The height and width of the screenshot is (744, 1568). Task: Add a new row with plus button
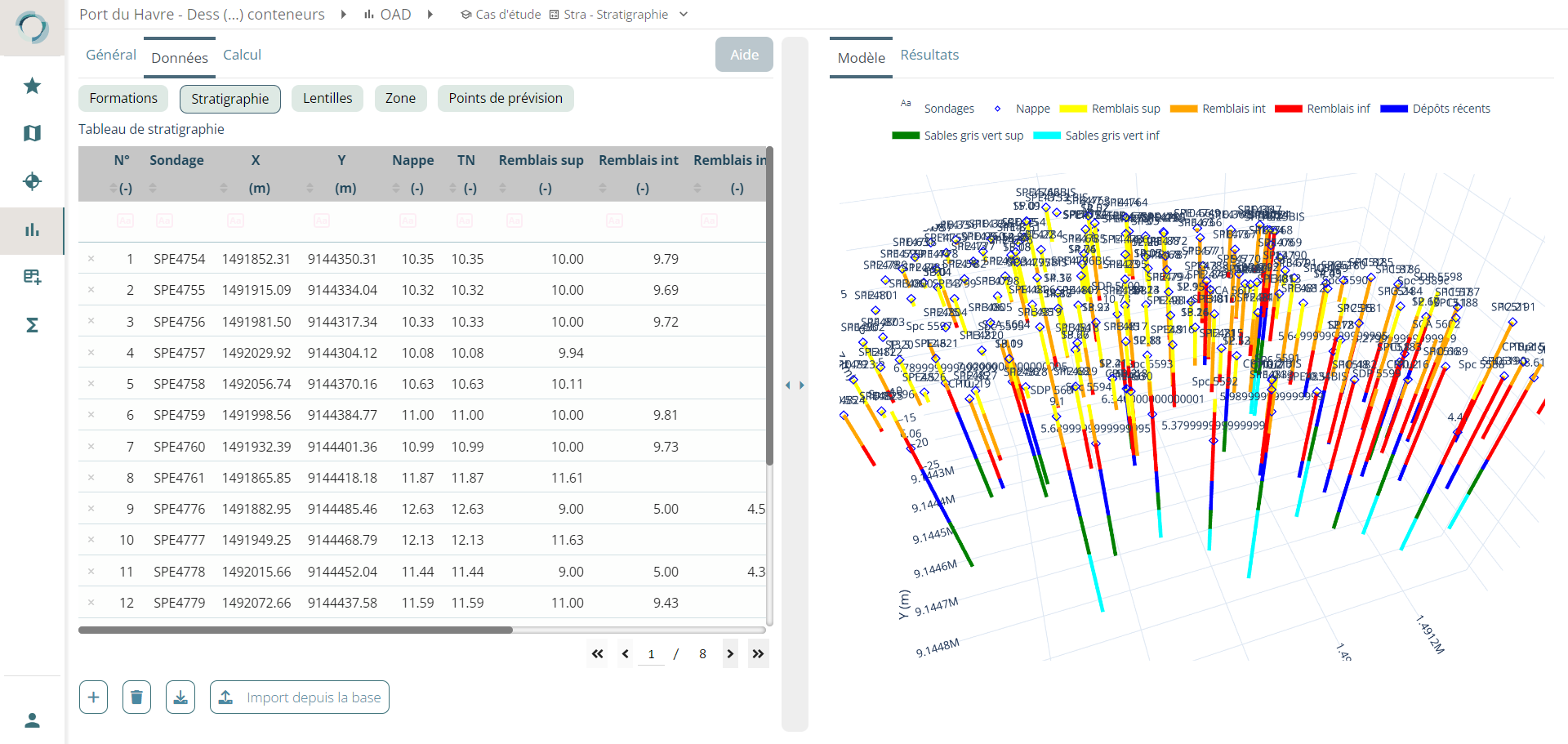click(93, 697)
